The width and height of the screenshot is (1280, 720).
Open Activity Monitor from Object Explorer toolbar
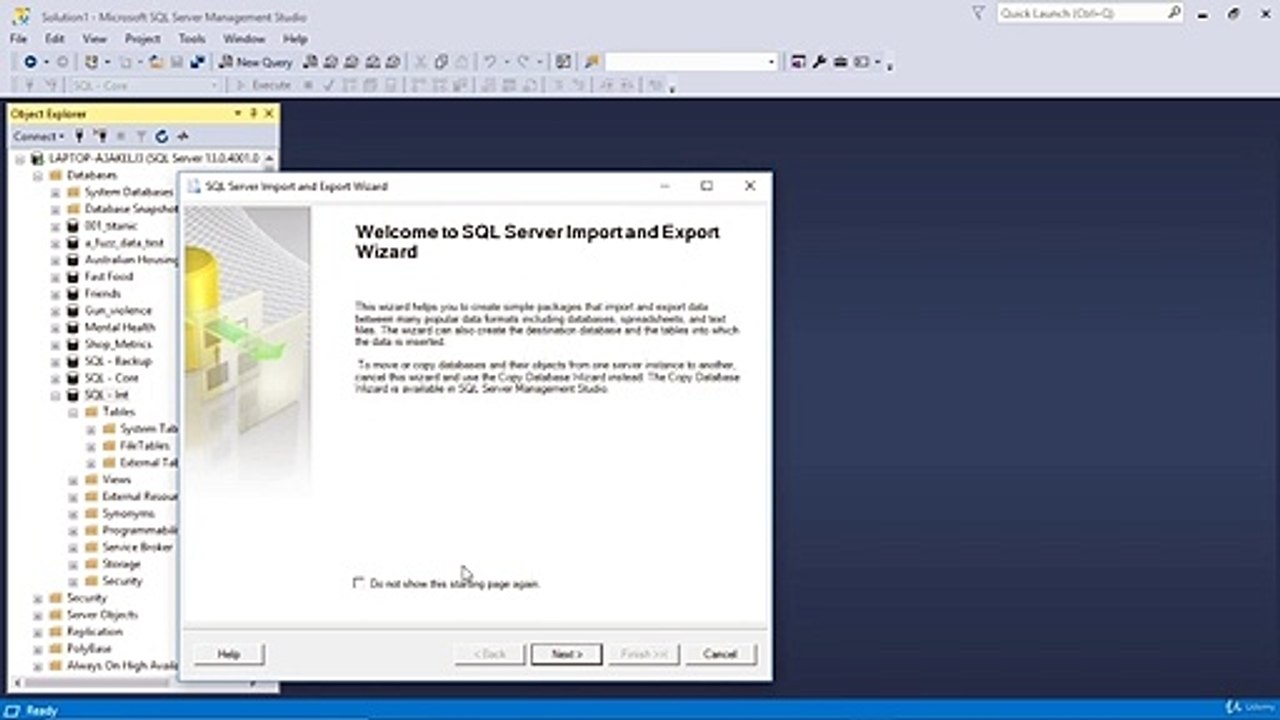tap(182, 136)
